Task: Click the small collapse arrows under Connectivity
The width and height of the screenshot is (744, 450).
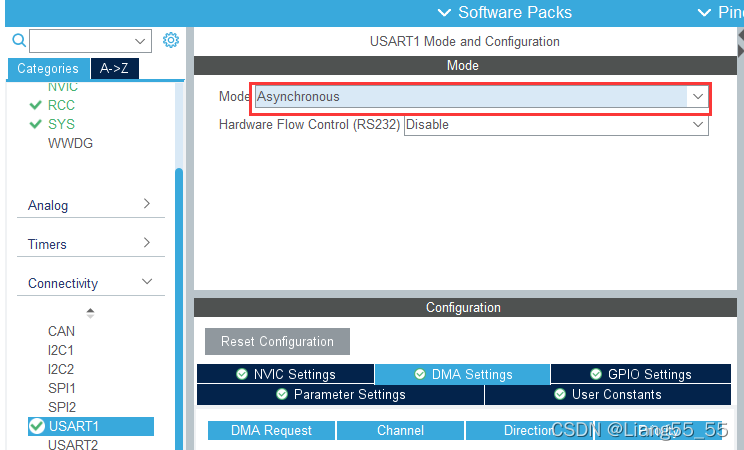Action: tap(90, 313)
